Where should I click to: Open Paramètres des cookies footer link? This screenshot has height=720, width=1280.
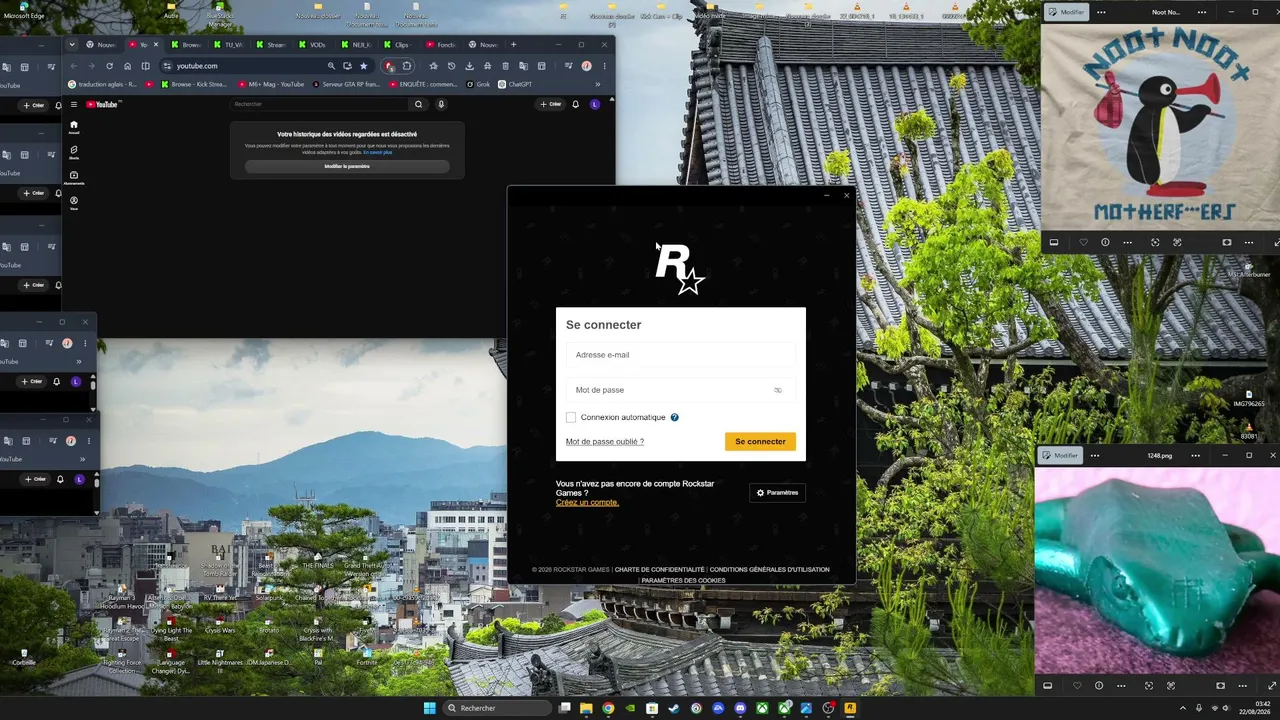(x=683, y=580)
